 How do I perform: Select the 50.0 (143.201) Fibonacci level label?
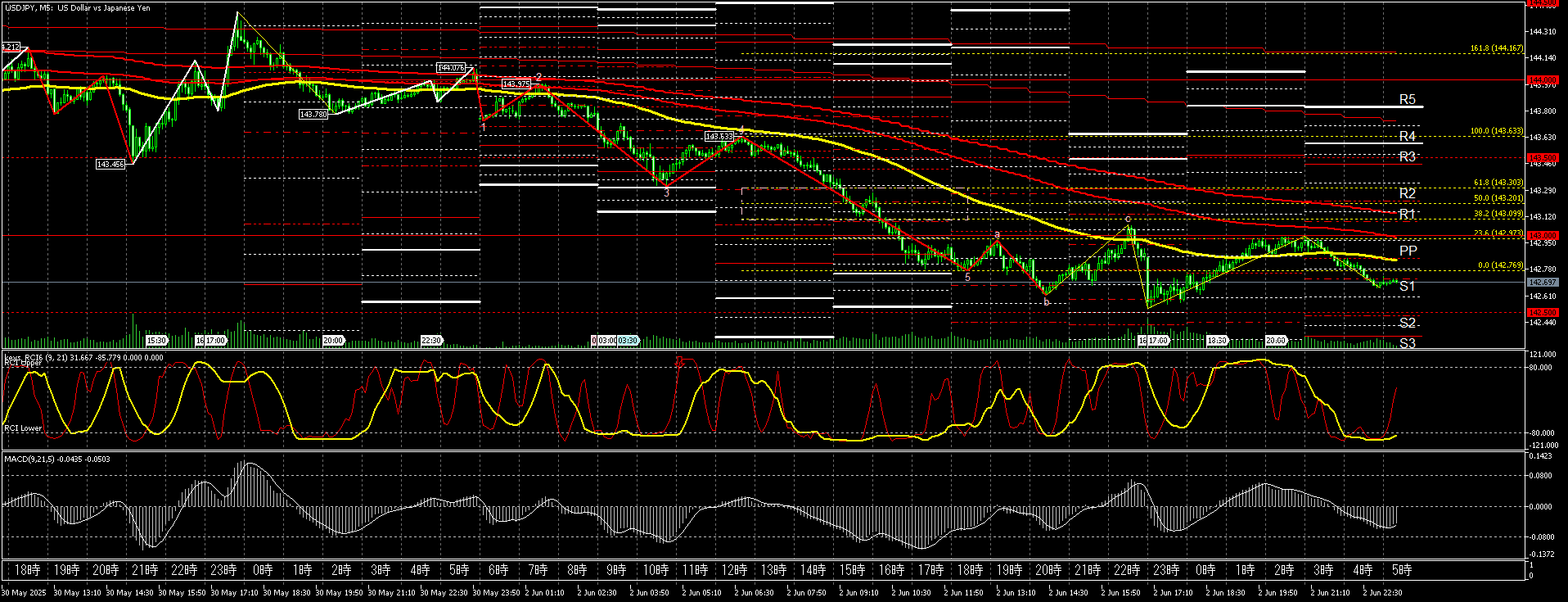1498,198
